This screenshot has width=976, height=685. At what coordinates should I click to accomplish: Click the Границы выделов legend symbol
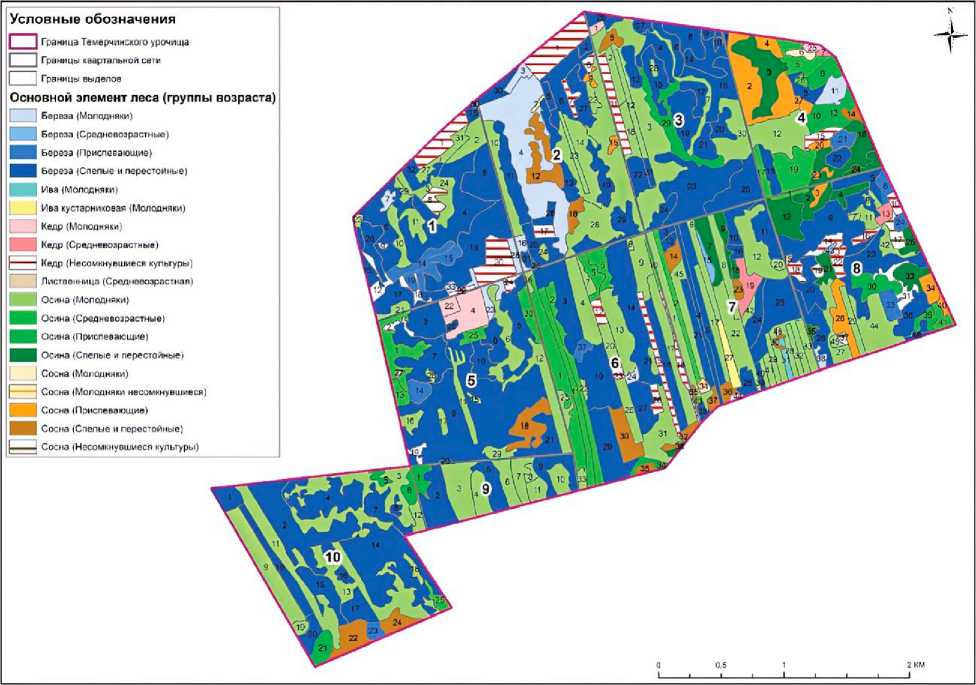click(22, 78)
